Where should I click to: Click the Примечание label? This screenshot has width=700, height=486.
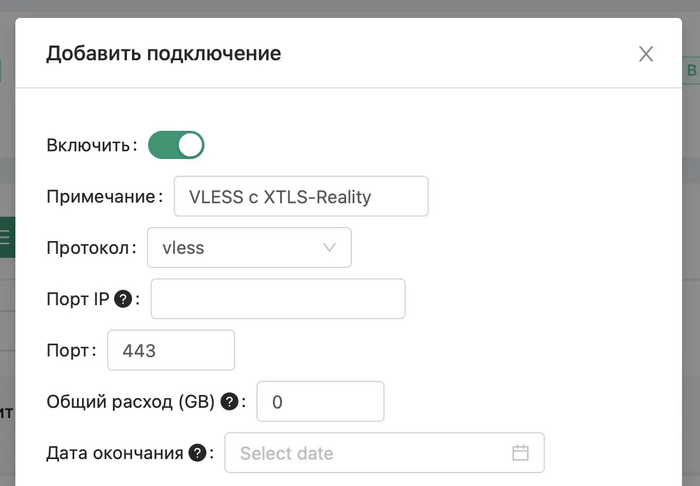(x=102, y=197)
